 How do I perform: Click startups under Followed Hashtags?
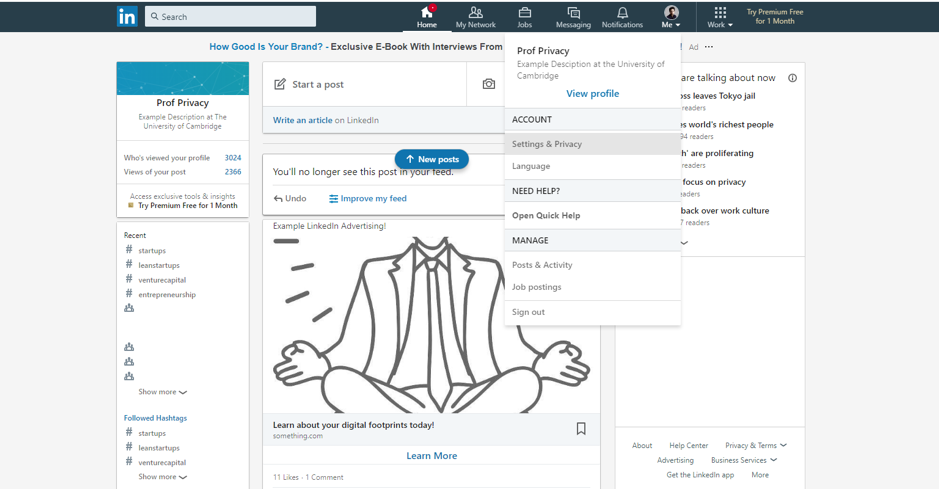coord(152,433)
